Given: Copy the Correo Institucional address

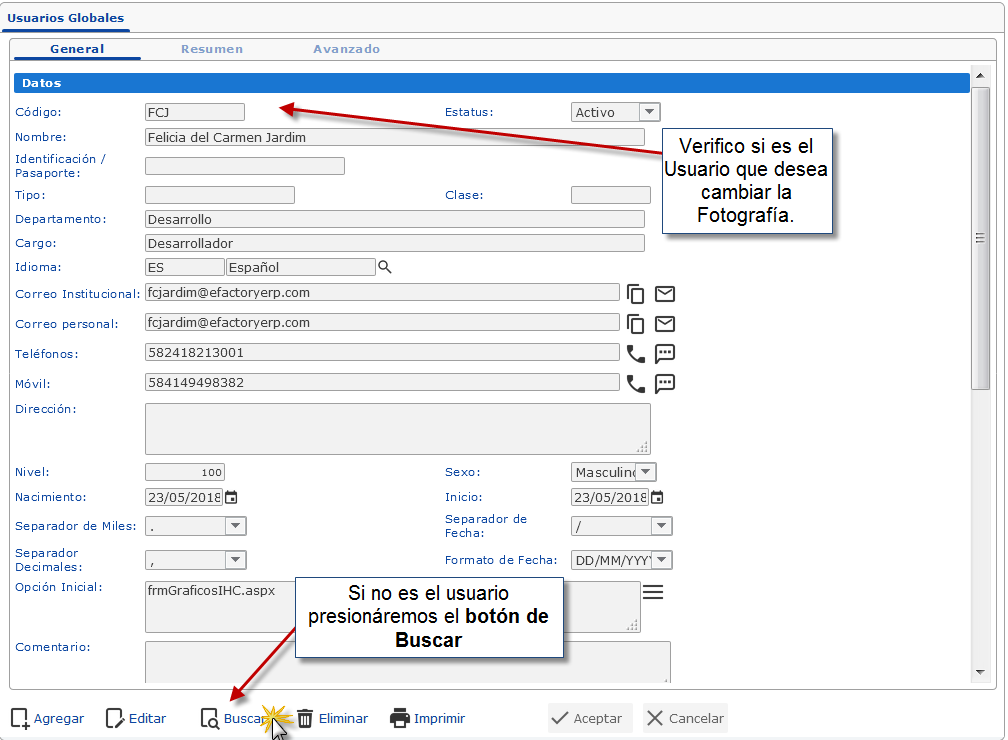Looking at the screenshot, I should point(636,294).
